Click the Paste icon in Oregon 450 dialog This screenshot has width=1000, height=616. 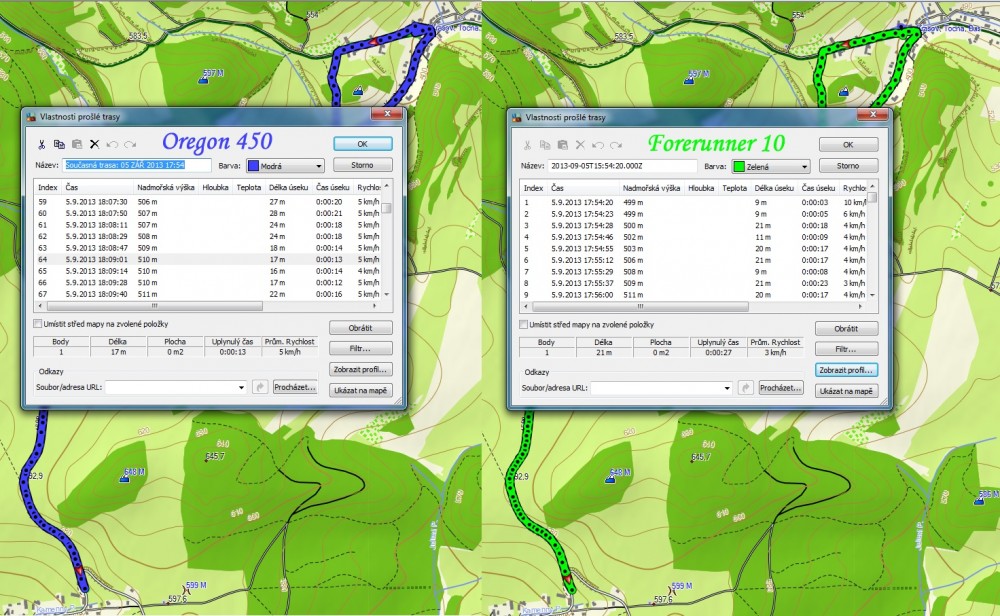77,144
